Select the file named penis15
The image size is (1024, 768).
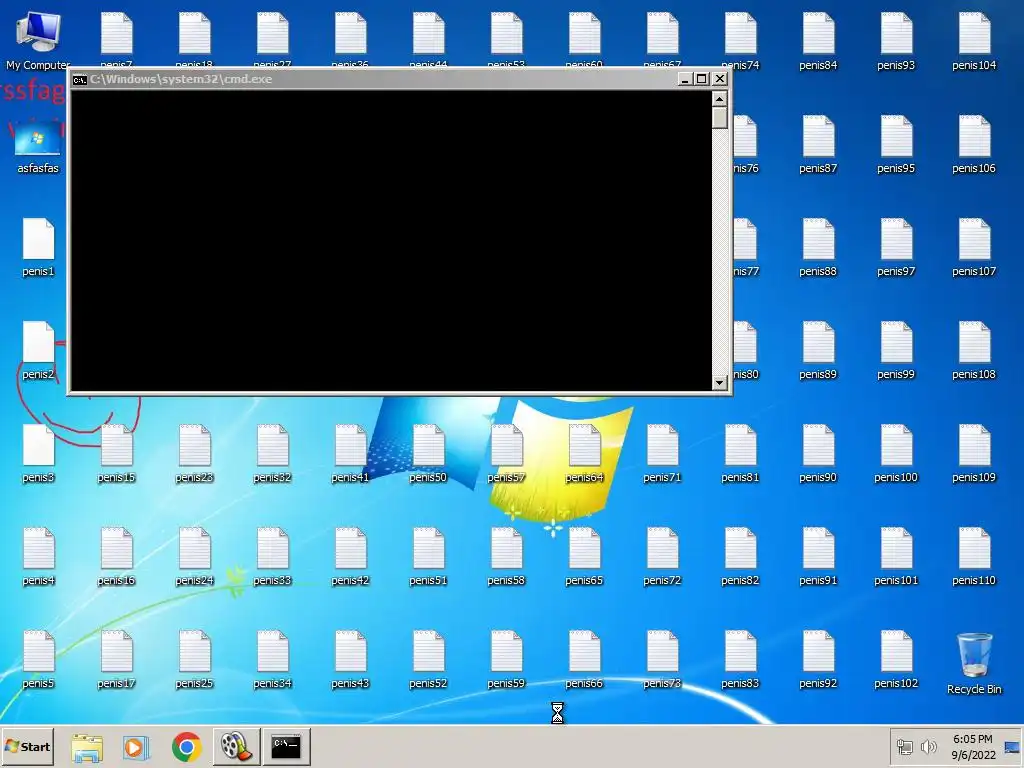116,455
